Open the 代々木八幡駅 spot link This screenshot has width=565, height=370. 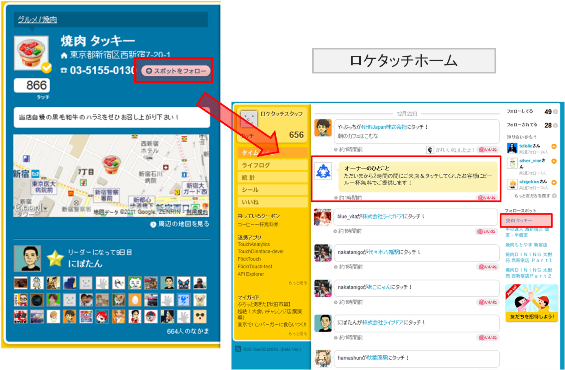pyautogui.click(x=382, y=252)
